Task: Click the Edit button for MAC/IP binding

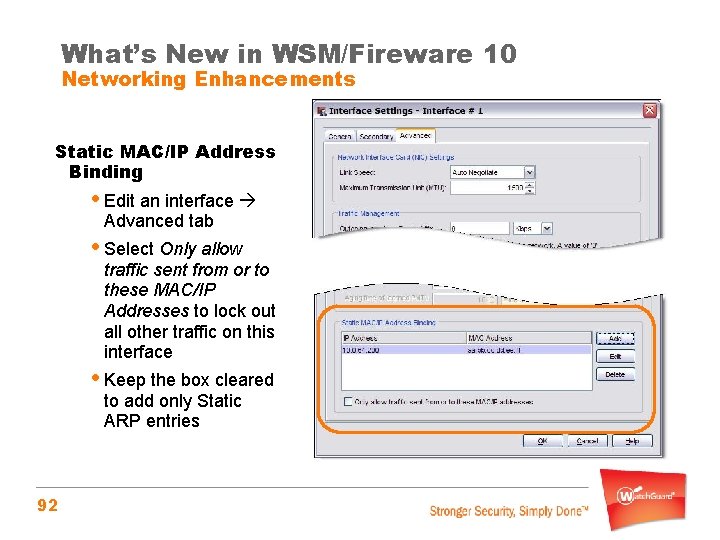Action: [x=615, y=356]
